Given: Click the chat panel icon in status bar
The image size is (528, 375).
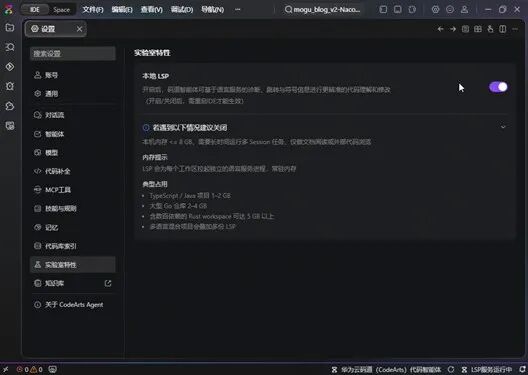Looking at the screenshot, I should 53,369.
